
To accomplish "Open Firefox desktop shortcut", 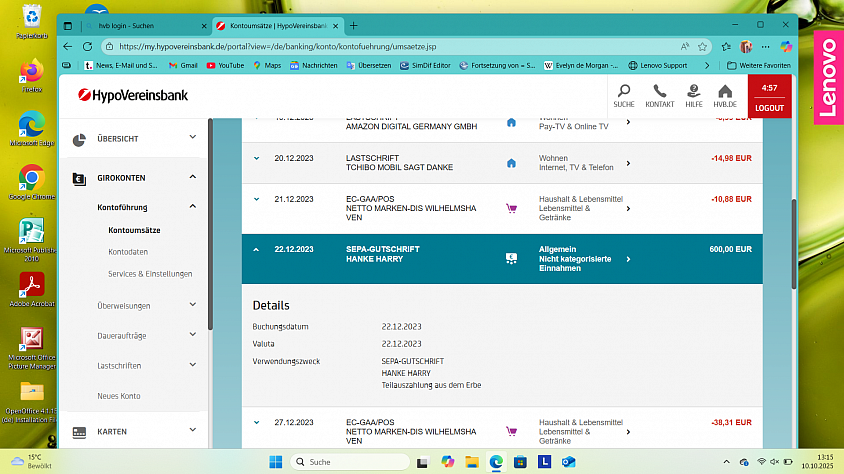I will pyautogui.click(x=32, y=75).
